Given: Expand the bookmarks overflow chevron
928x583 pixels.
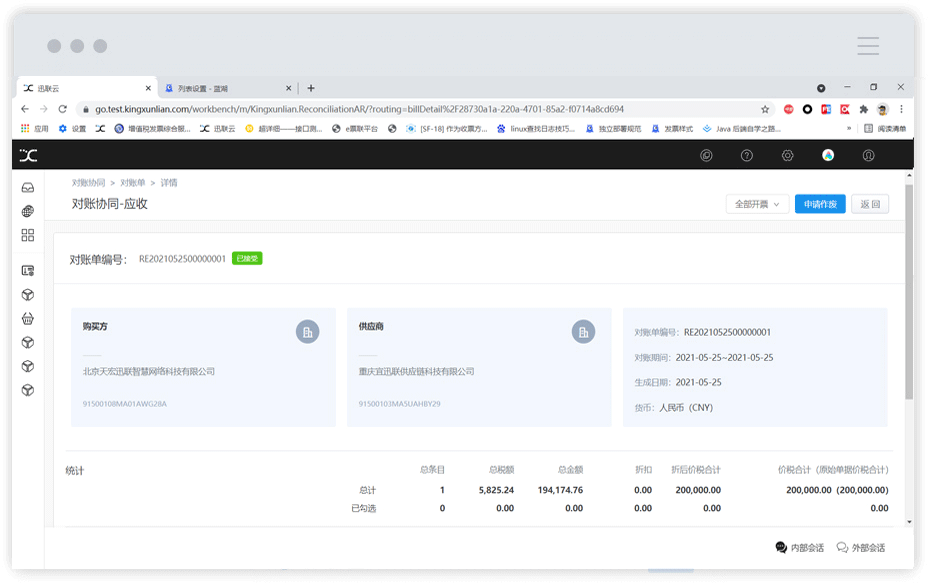Looking at the screenshot, I should [x=849, y=128].
